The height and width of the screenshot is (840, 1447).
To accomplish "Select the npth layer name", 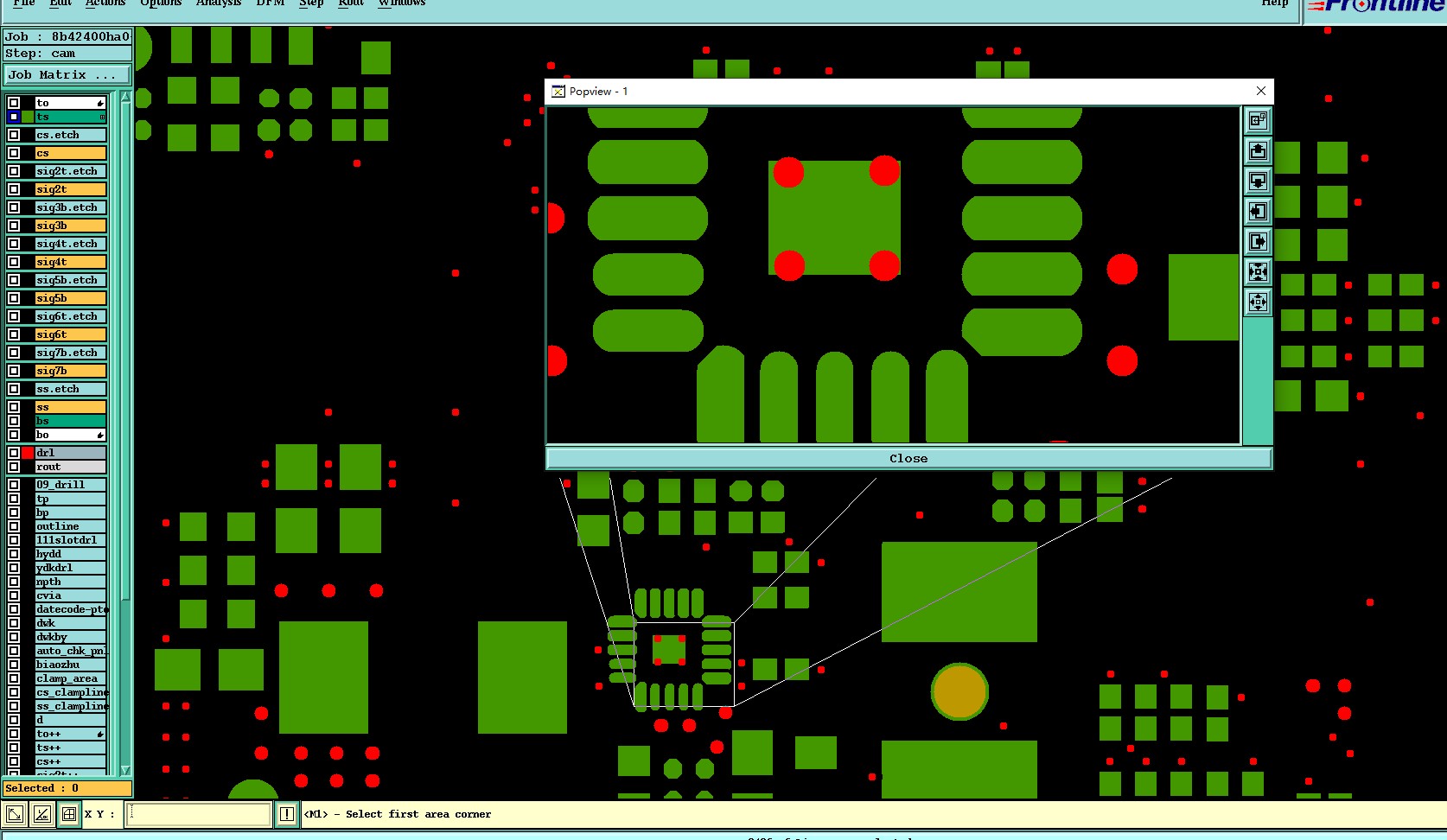I will coord(70,582).
